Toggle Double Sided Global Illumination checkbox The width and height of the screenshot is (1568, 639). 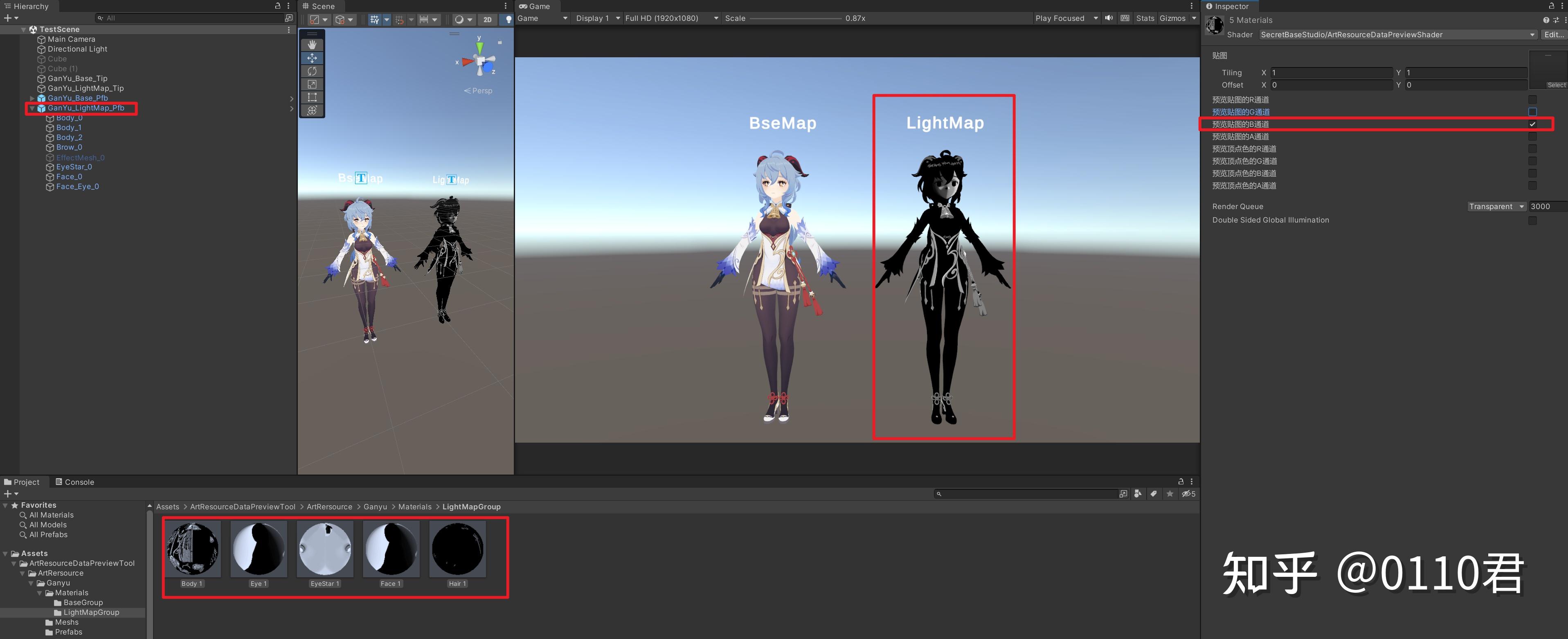1533,220
